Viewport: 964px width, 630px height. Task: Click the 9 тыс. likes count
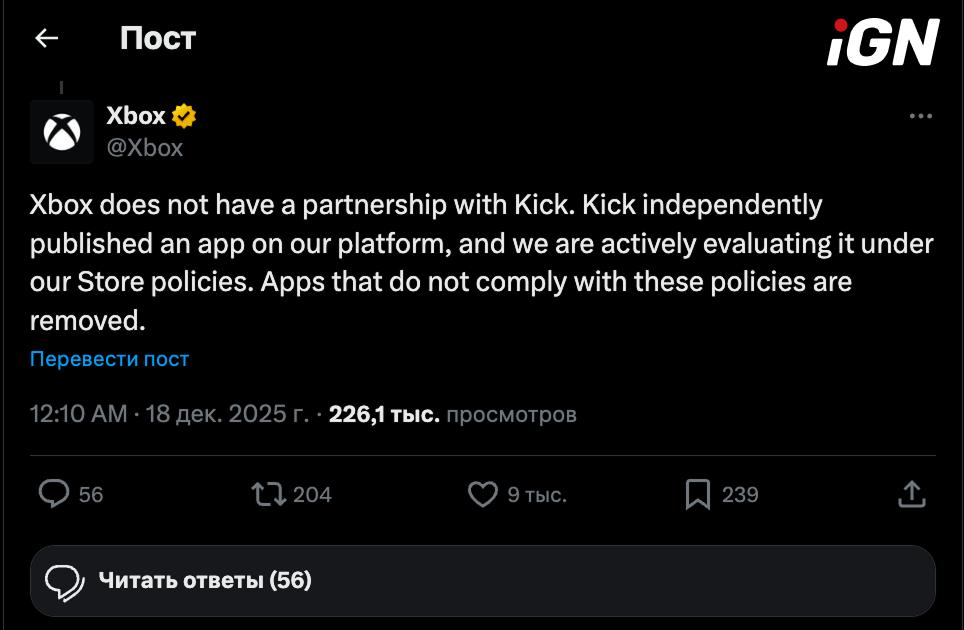537,495
